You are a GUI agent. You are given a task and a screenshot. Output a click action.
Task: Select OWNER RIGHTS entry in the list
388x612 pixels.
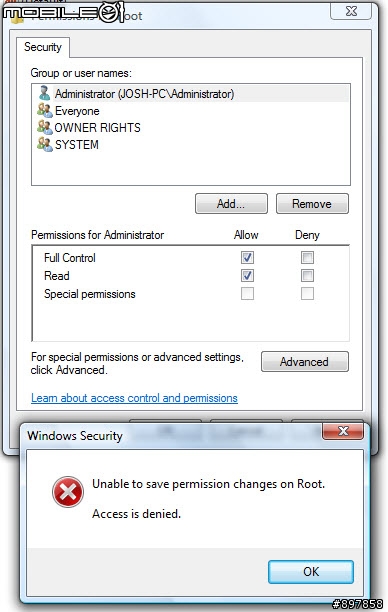tap(97, 128)
